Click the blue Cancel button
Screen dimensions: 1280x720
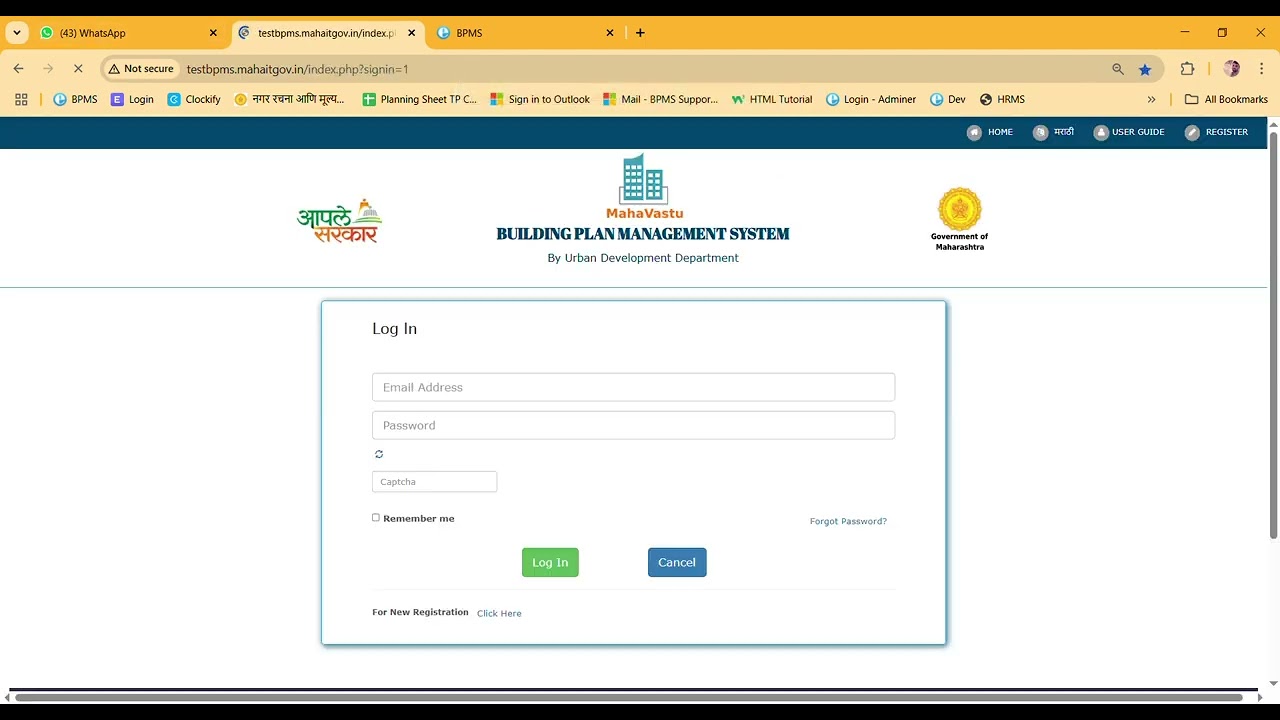[x=677, y=562]
